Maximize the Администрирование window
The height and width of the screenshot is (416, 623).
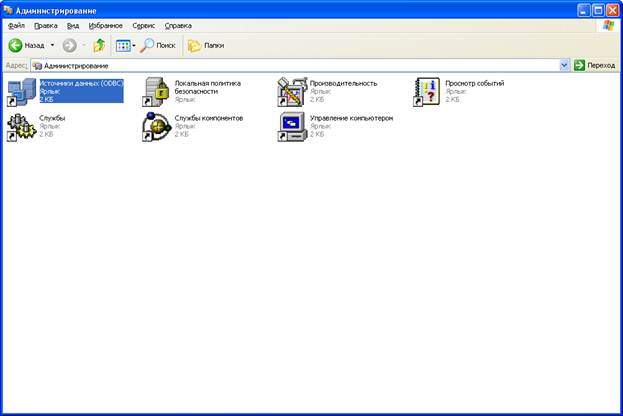pyautogui.click(x=598, y=10)
